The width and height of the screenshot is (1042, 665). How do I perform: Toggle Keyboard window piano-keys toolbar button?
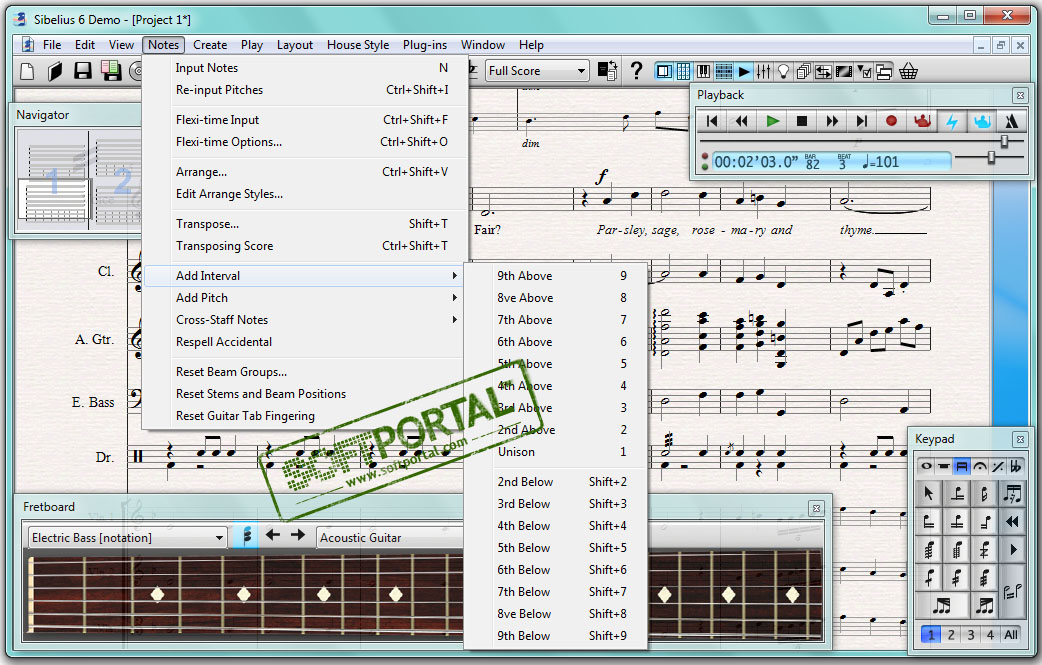[703, 71]
